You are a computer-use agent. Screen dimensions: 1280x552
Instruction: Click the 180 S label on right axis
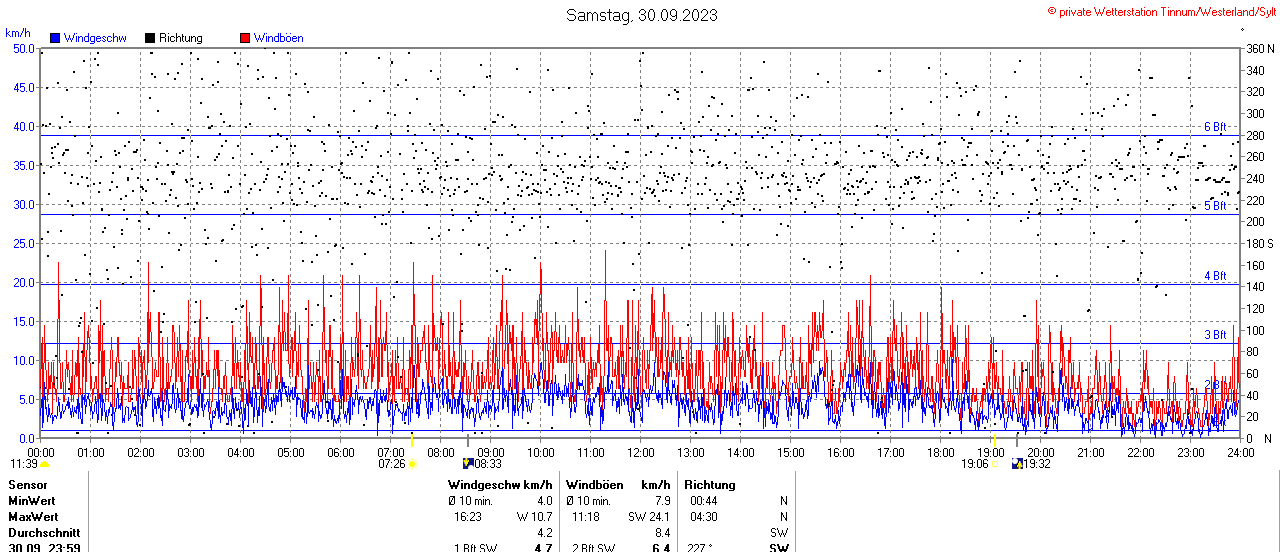click(x=1260, y=243)
